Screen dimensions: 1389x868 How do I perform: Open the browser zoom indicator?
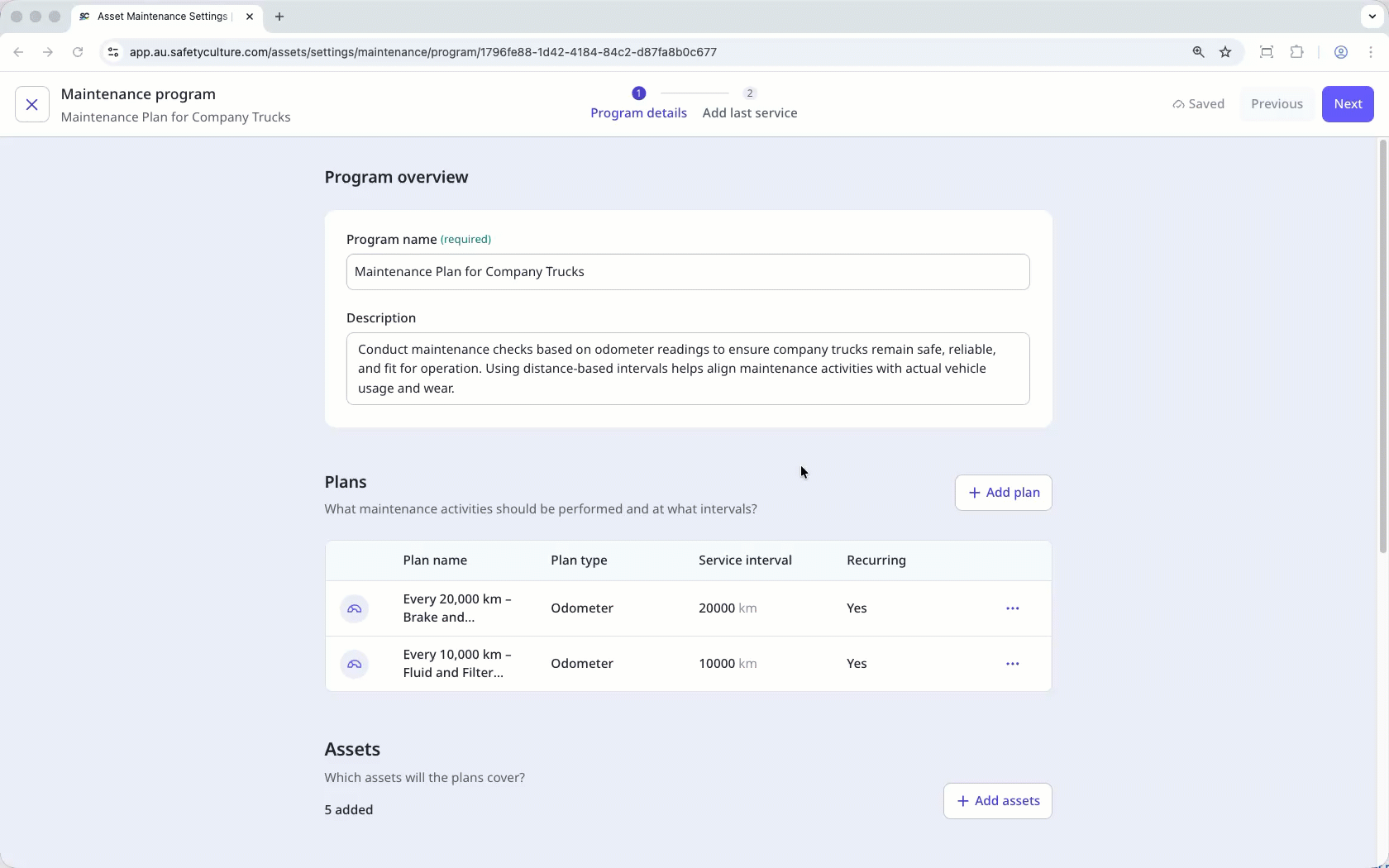click(1198, 52)
